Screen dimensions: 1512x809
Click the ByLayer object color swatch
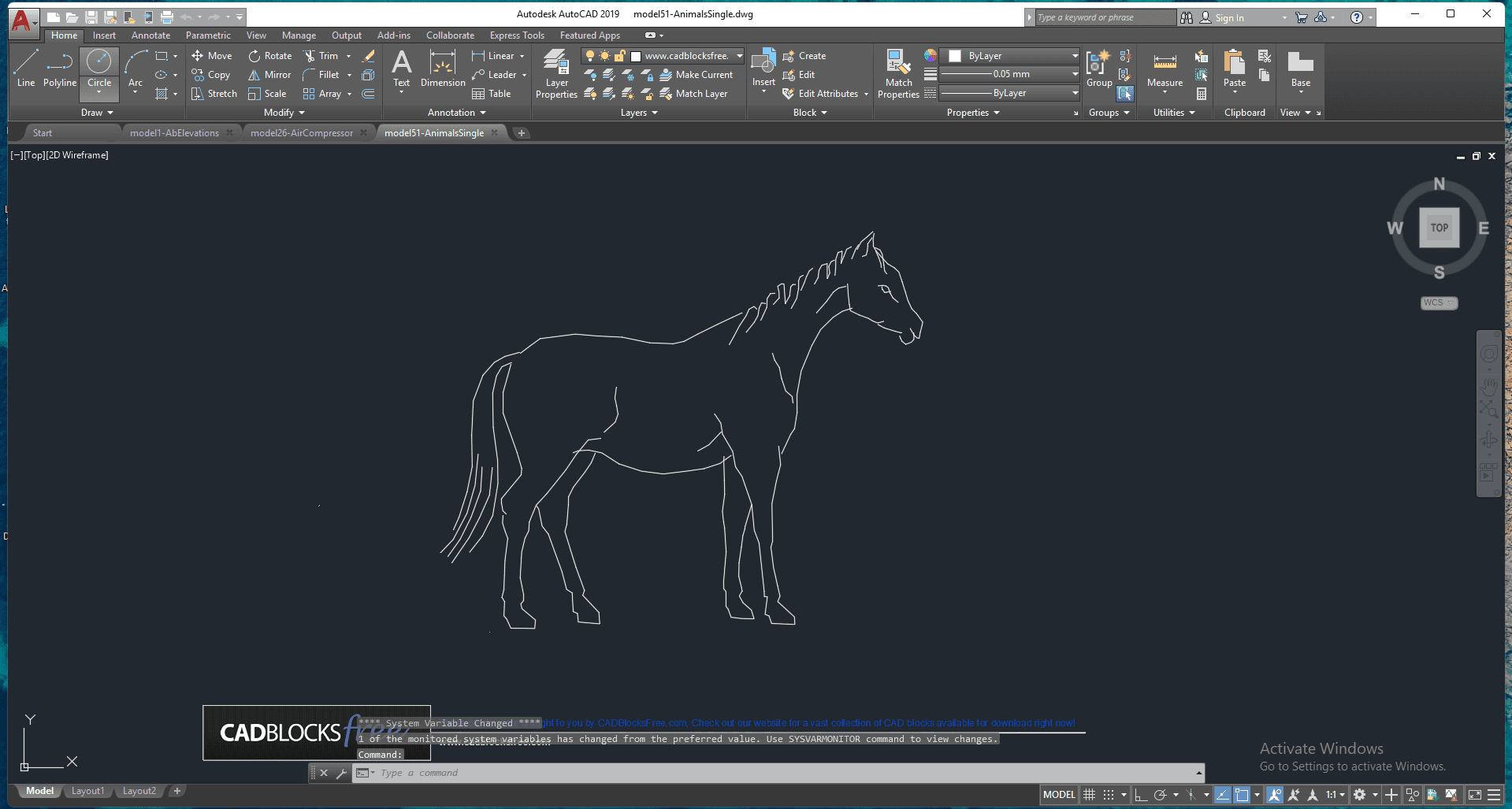pos(955,56)
